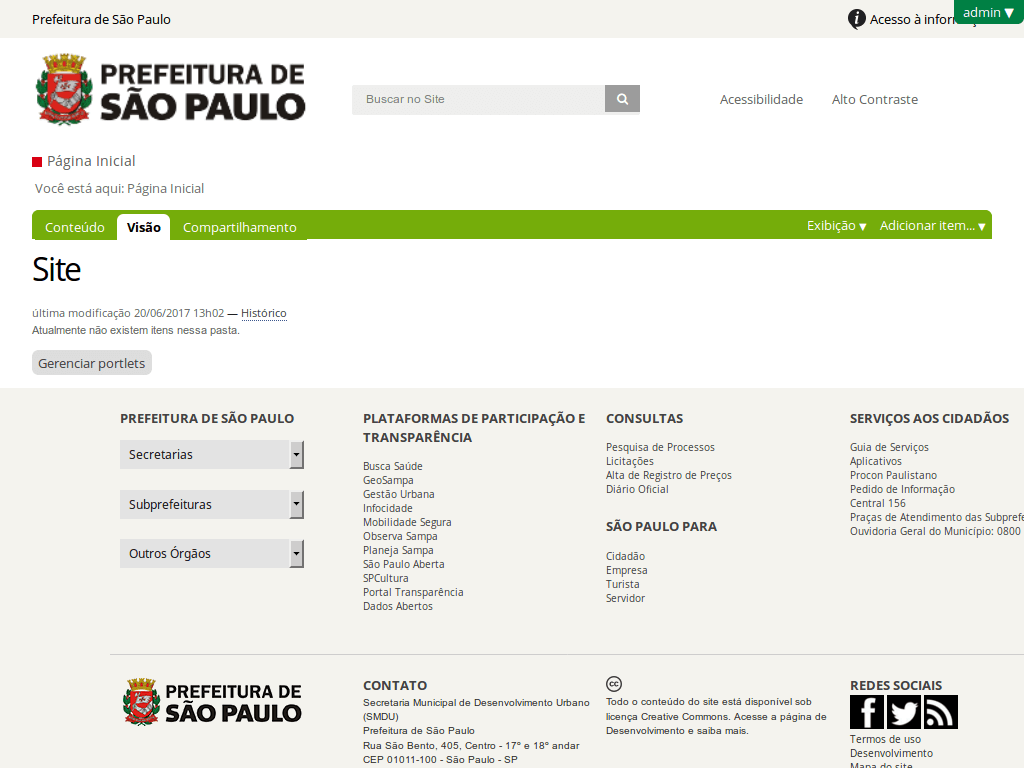Click the Prefeitura de São Paulo header logo
The image size is (1024, 768).
170,90
